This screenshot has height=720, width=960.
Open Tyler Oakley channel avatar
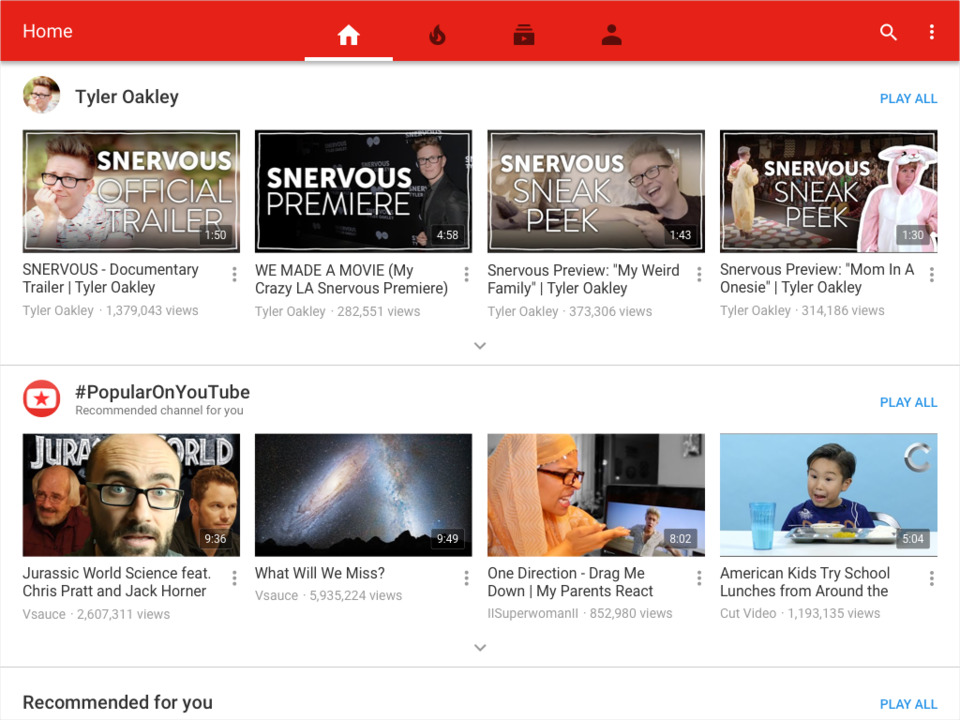42,95
